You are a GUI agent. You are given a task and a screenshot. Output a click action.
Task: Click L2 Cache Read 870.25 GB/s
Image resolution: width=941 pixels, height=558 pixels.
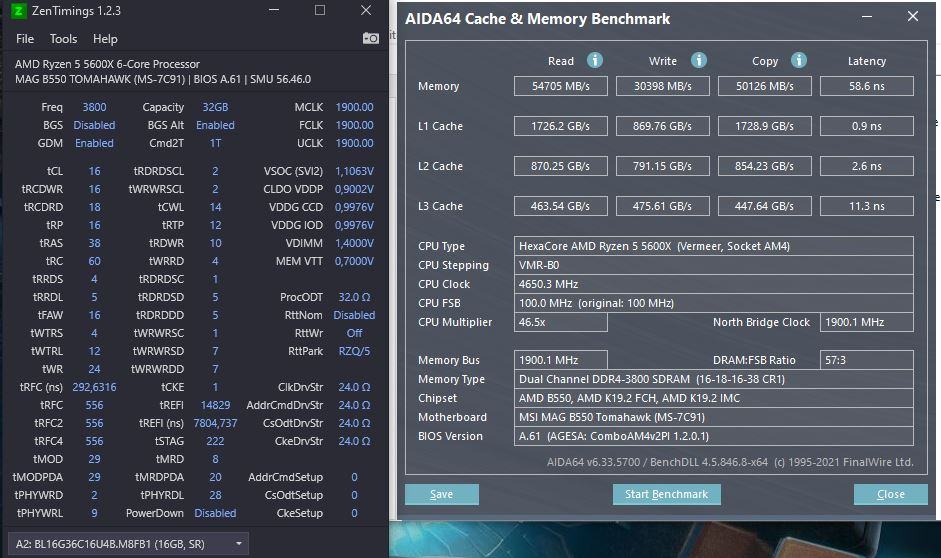click(561, 166)
